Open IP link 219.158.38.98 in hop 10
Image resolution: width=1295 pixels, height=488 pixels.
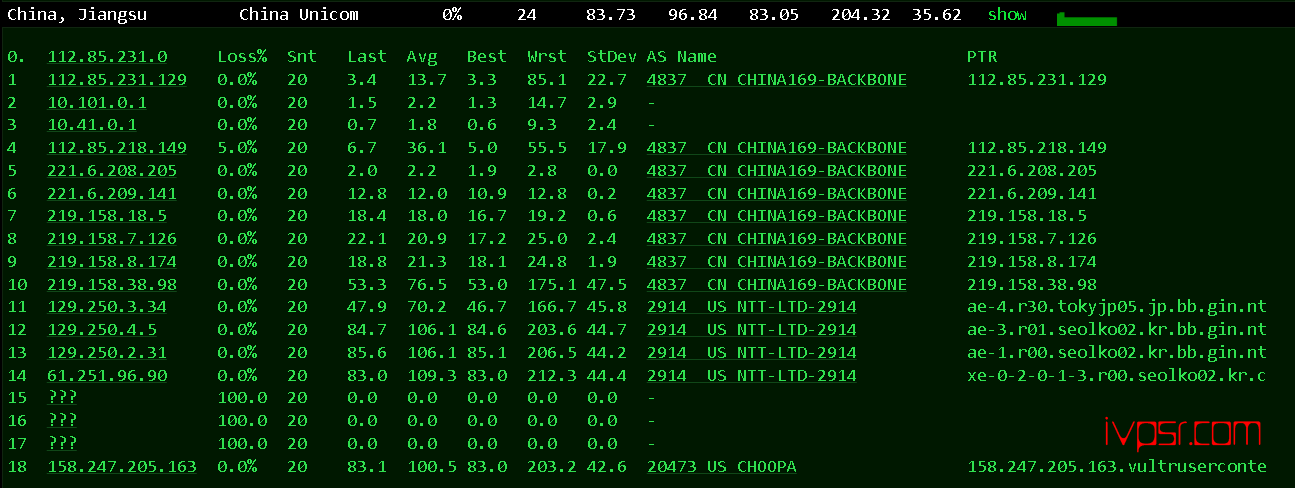pyautogui.click(x=112, y=285)
